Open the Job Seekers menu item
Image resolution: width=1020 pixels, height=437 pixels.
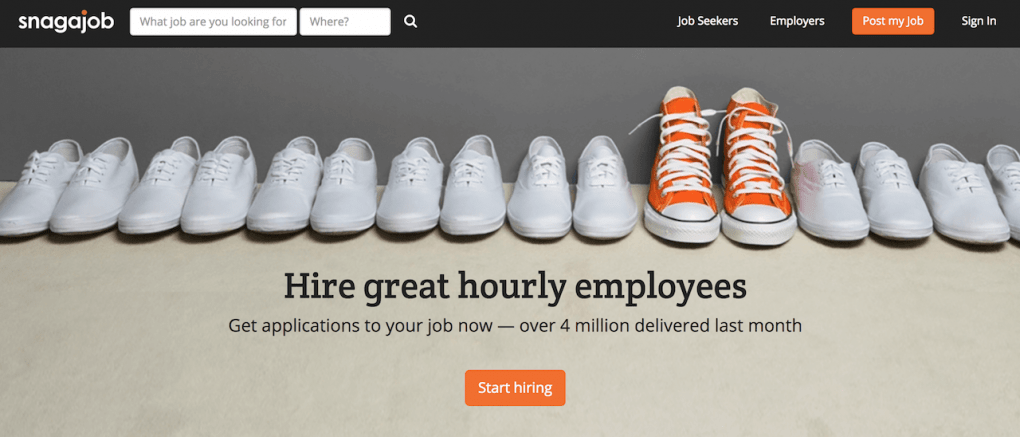(x=708, y=21)
